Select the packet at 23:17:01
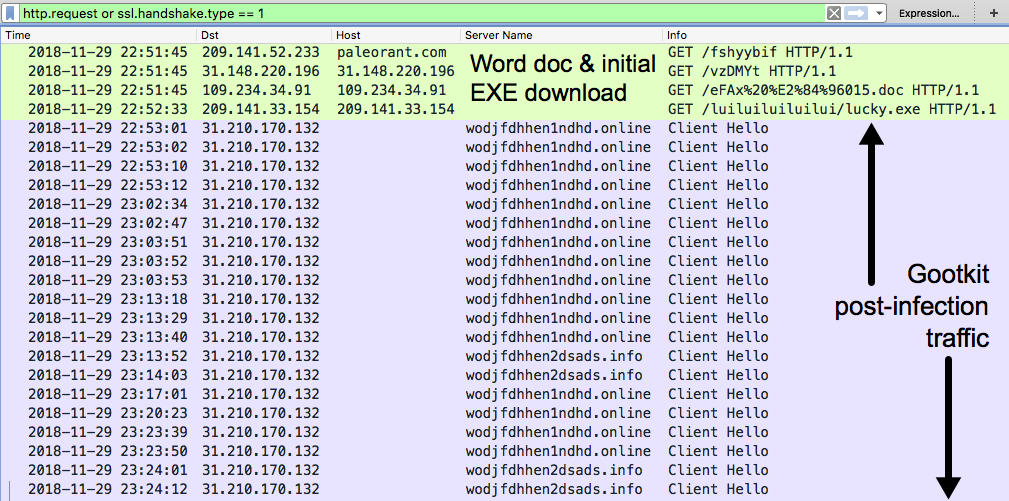 pyautogui.click(x=504, y=394)
